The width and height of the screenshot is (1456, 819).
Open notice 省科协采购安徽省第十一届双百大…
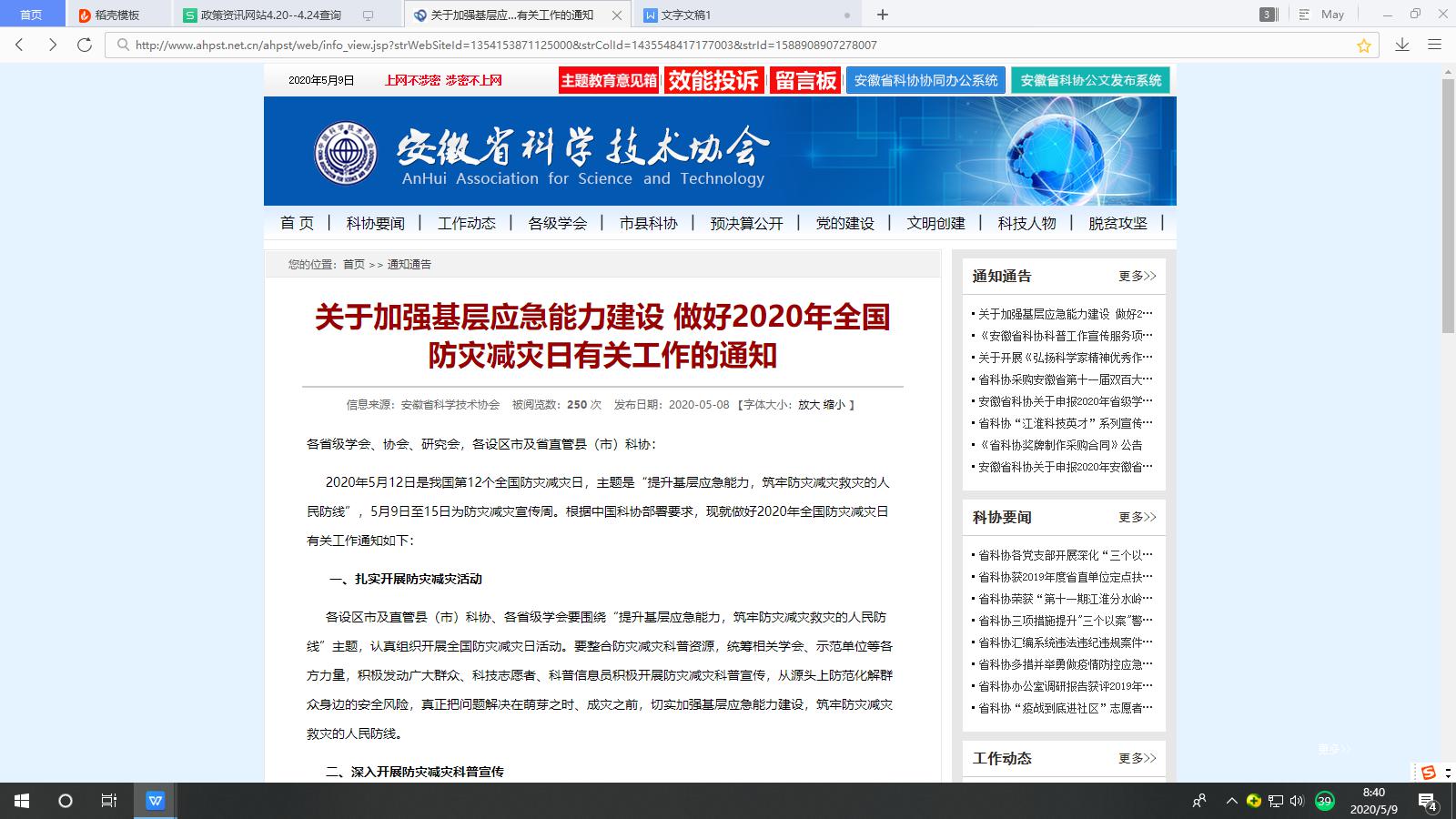click(x=1065, y=379)
